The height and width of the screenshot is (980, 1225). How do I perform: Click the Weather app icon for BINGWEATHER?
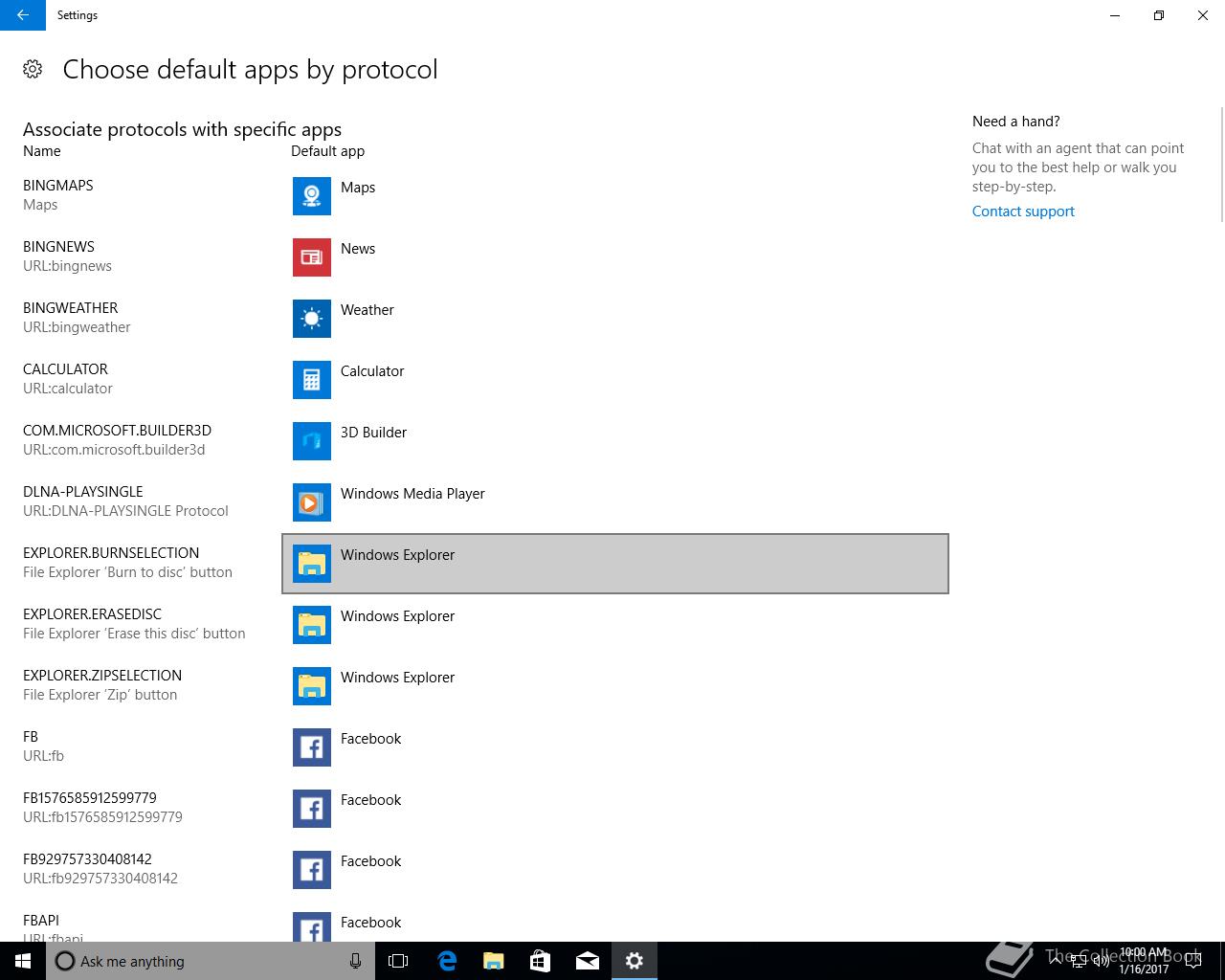312,319
